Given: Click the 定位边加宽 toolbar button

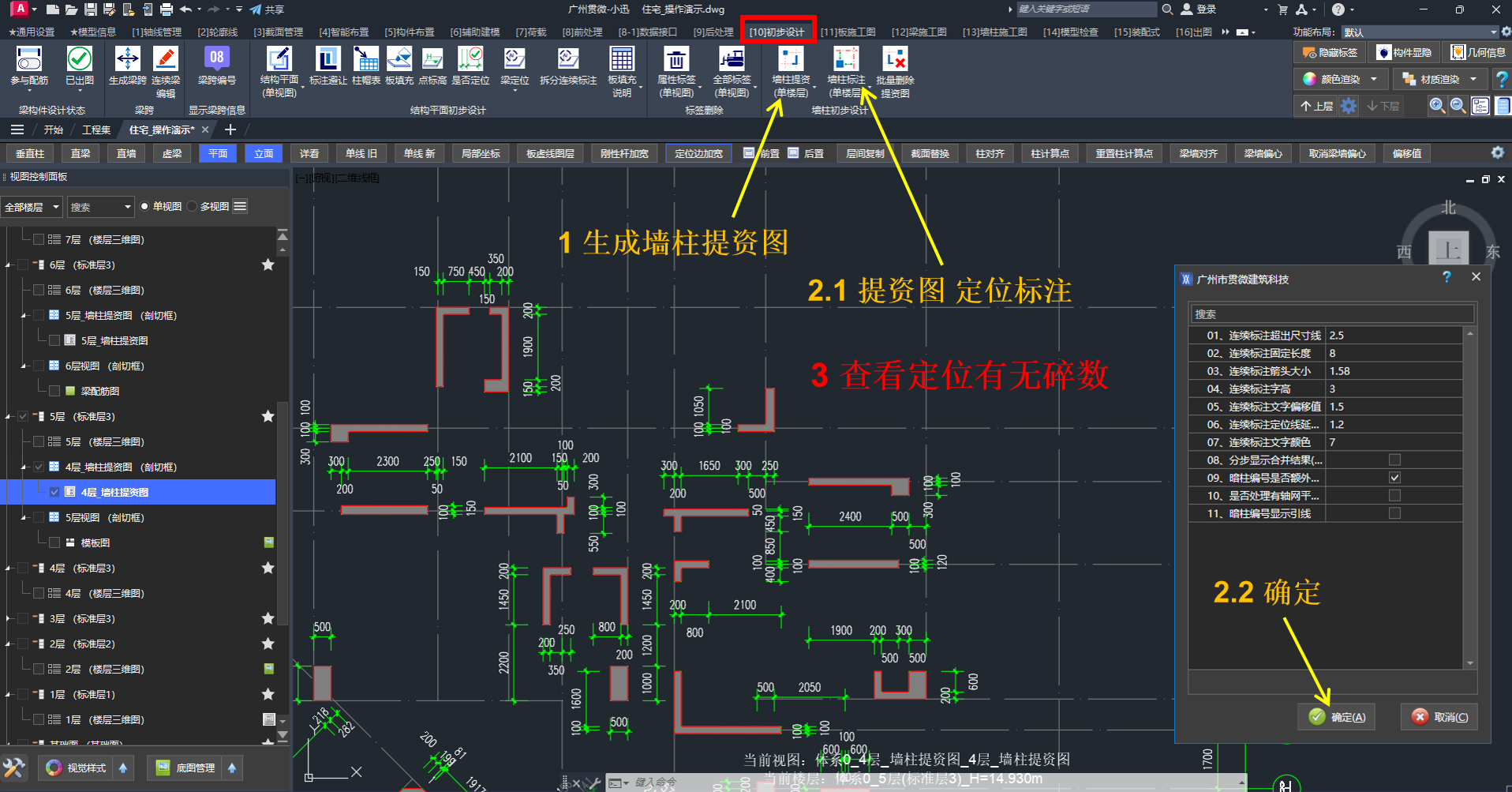Looking at the screenshot, I should tap(698, 153).
